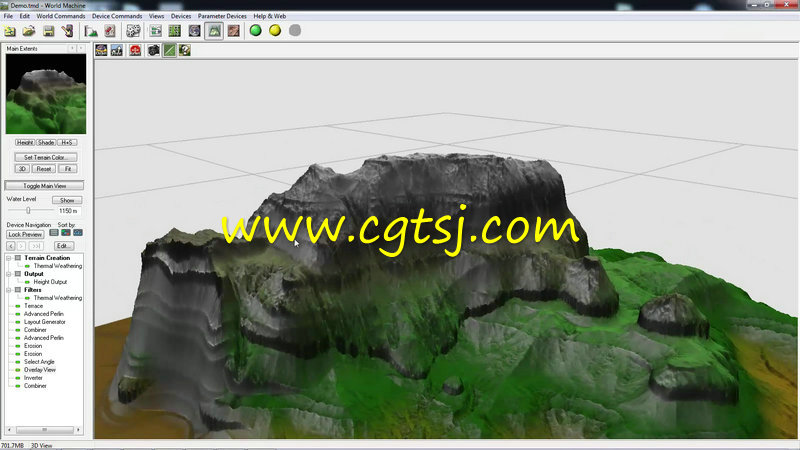Image resolution: width=800 pixels, height=450 pixels.
Task: Switch preview to H+S mode
Action: [x=67, y=143]
